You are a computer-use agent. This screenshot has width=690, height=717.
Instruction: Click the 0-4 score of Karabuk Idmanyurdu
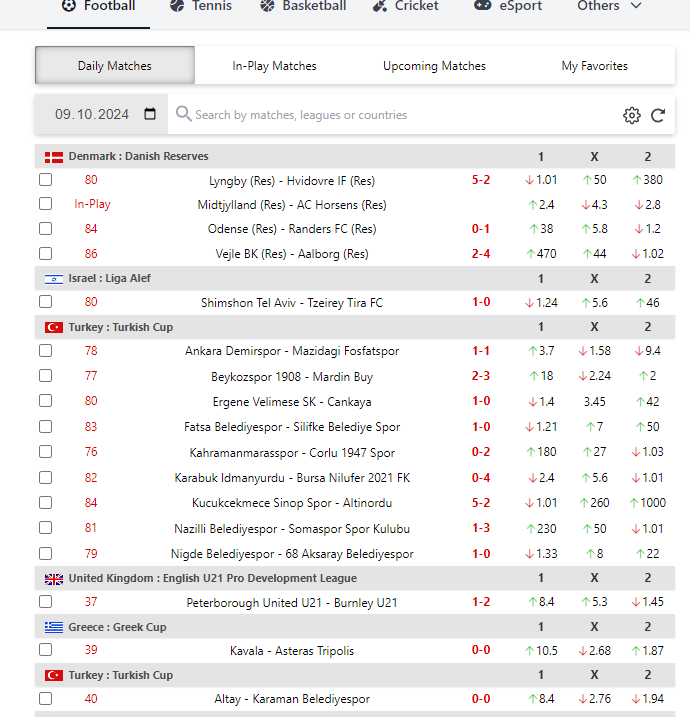coord(481,478)
